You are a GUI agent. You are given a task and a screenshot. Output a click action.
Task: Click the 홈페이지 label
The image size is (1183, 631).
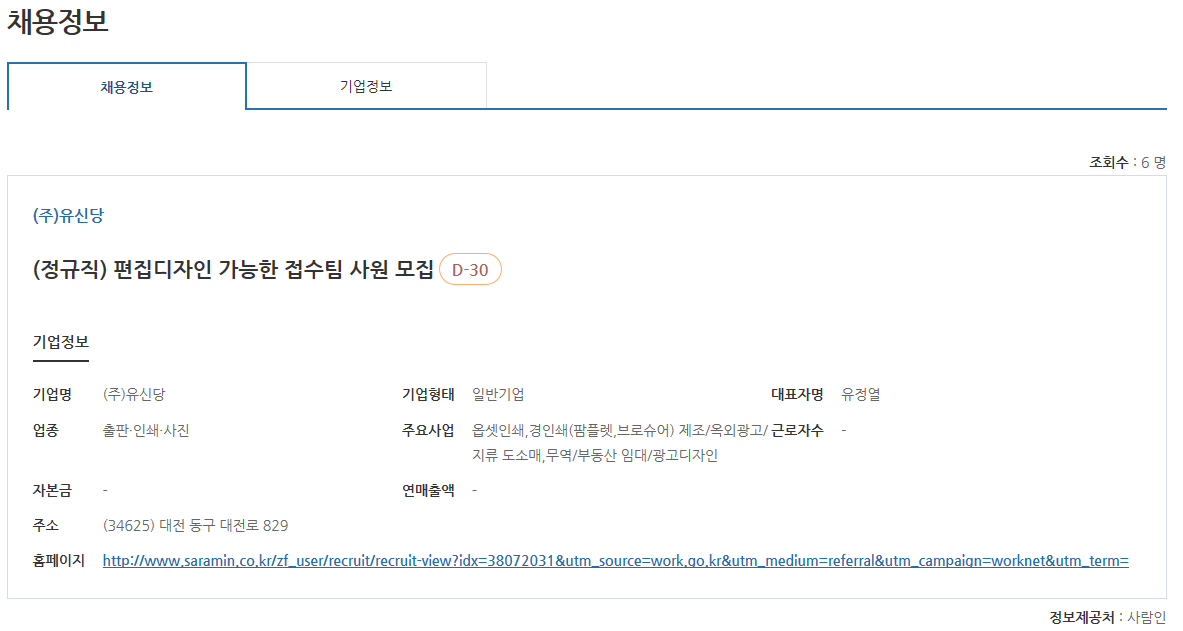(x=58, y=561)
